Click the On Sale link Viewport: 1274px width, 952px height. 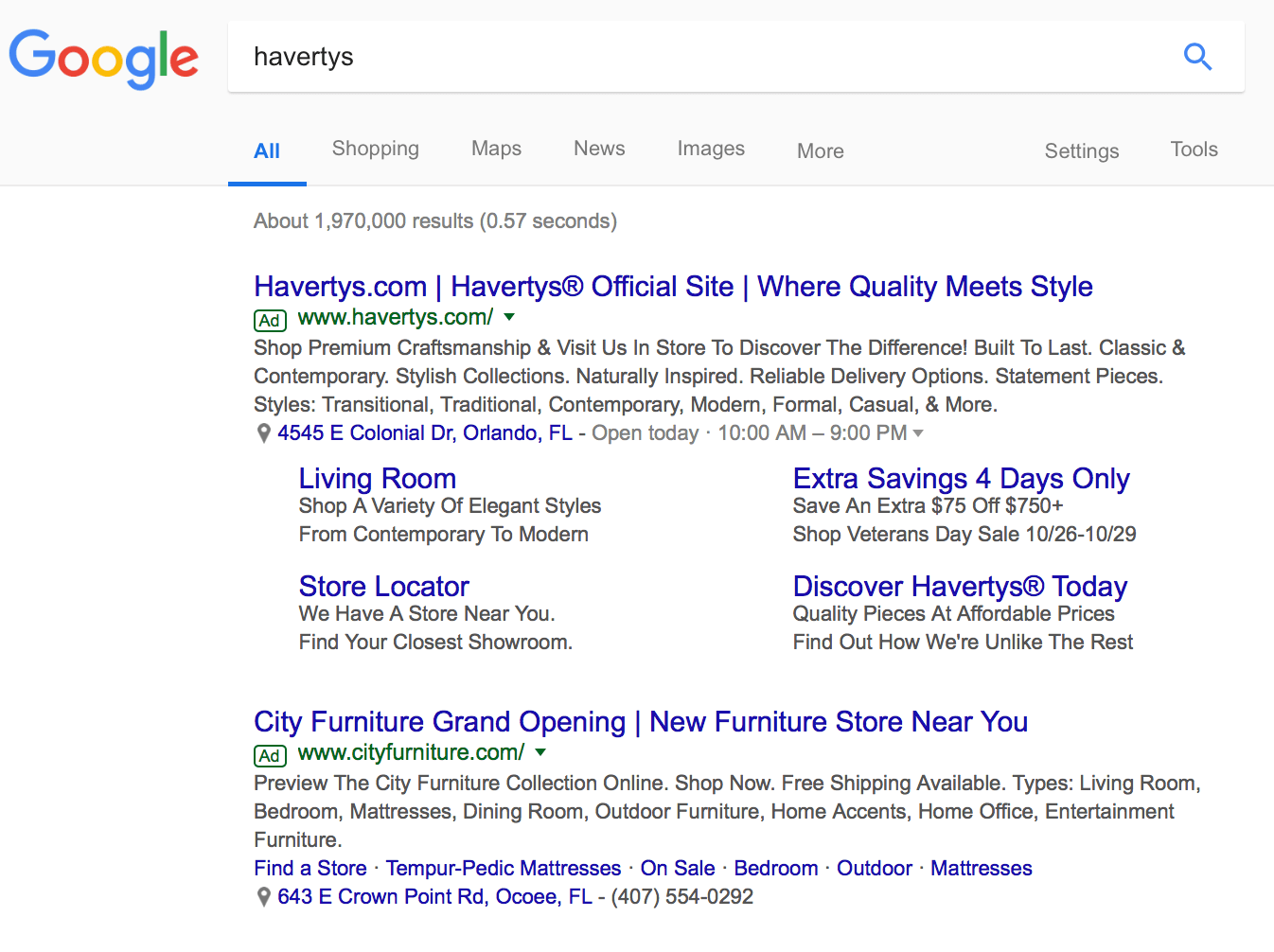click(678, 869)
